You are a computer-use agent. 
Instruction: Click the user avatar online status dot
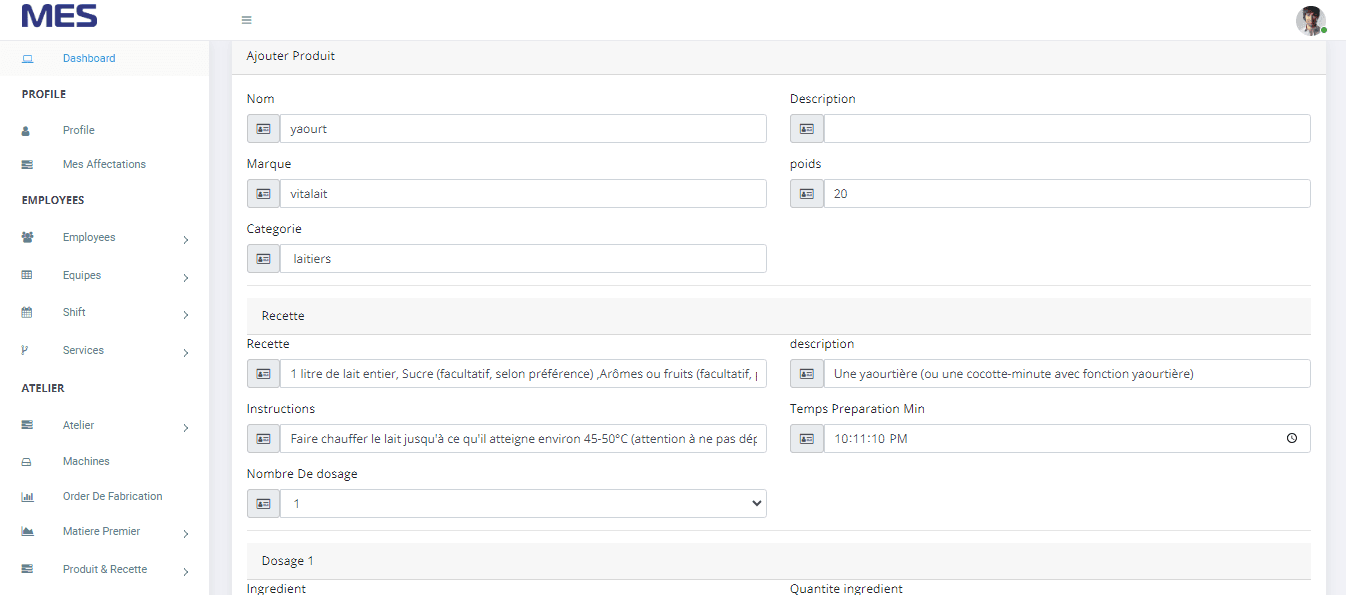(x=1323, y=31)
